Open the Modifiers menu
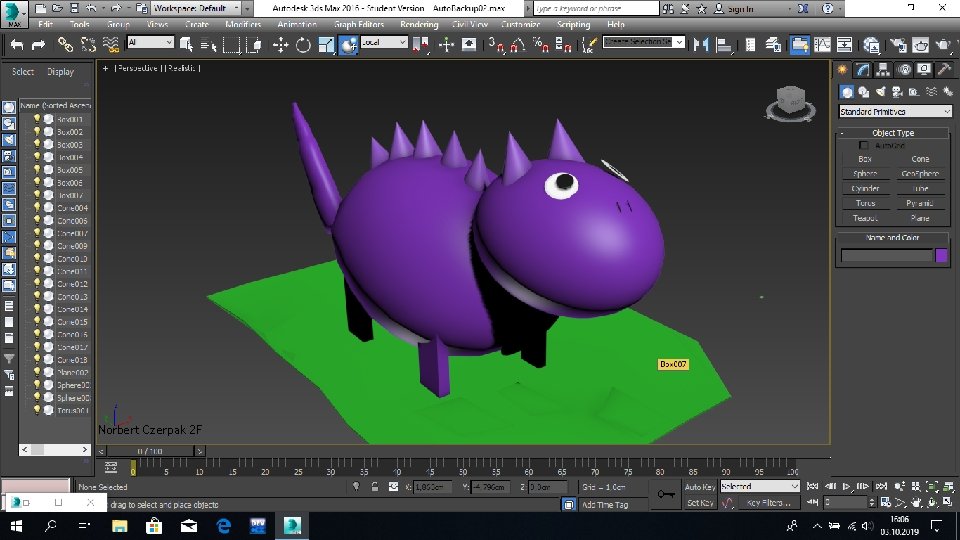The height and width of the screenshot is (540, 960). [x=243, y=24]
